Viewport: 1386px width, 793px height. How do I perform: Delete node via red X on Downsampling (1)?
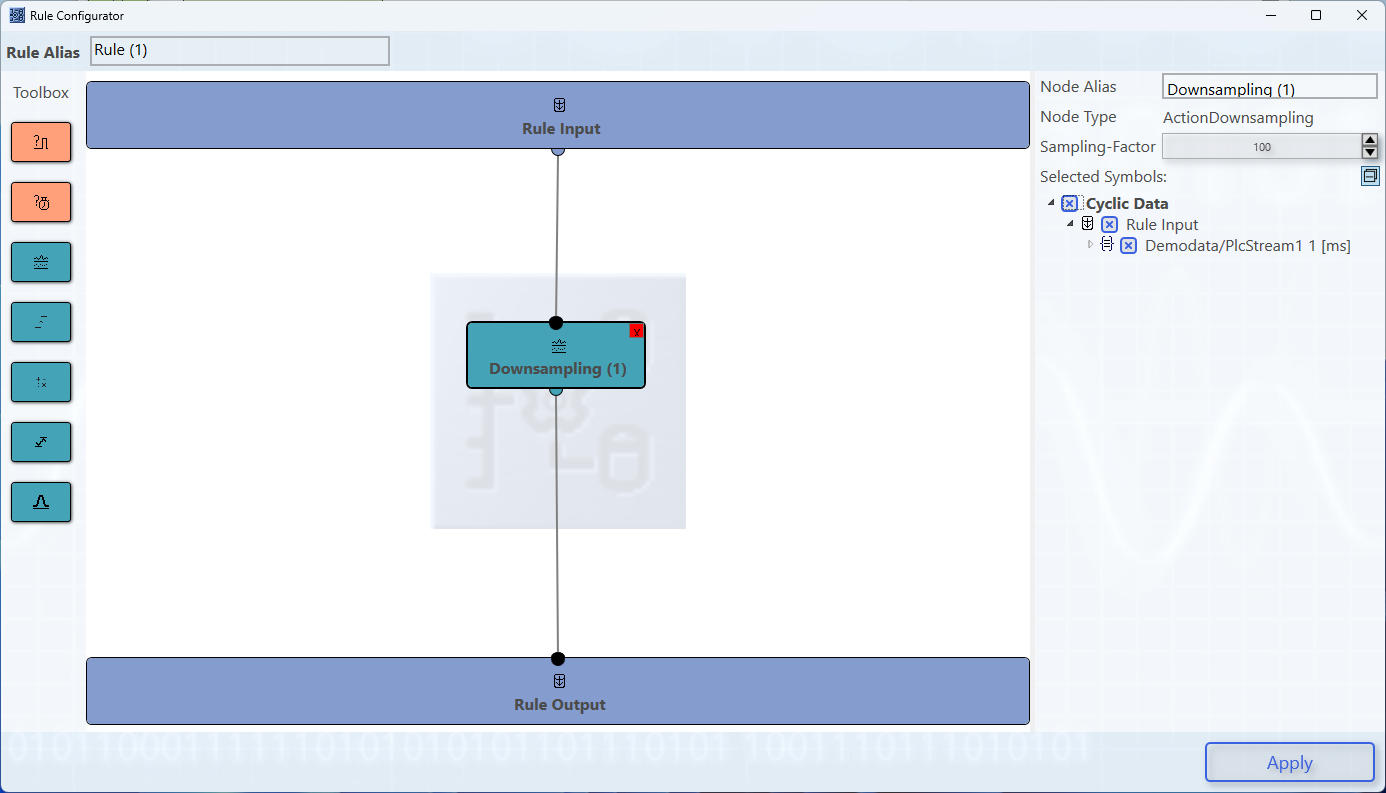(636, 331)
